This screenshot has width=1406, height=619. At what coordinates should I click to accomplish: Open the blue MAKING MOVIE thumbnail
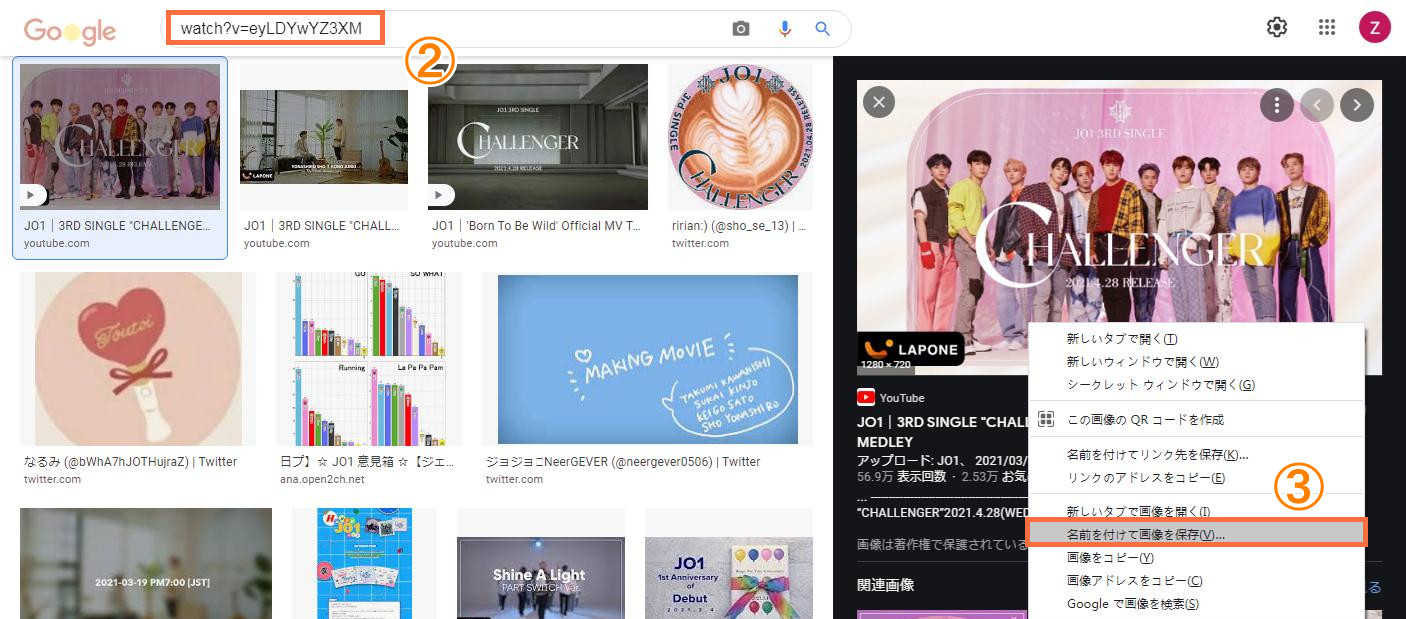[x=648, y=359]
